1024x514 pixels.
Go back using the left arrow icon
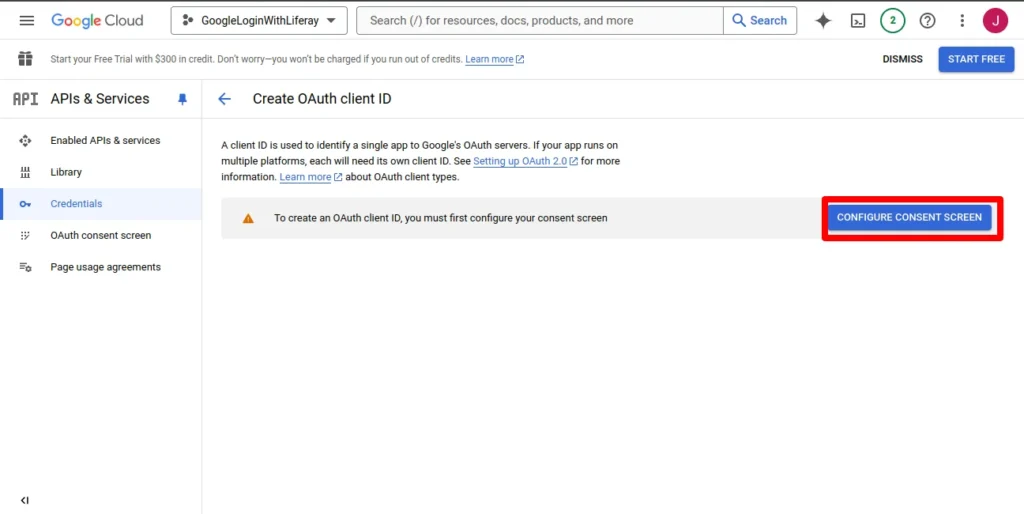tap(225, 99)
